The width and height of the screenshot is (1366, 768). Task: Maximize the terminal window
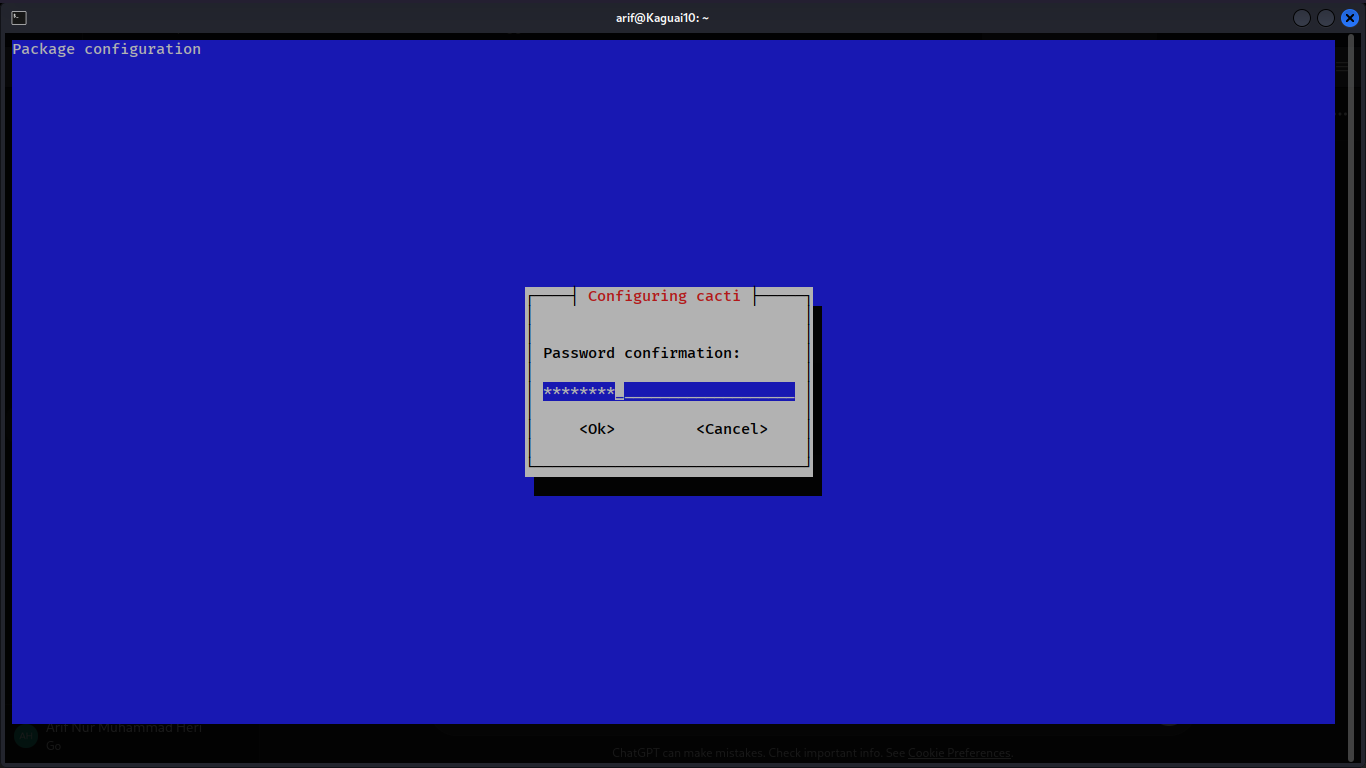click(1325, 18)
